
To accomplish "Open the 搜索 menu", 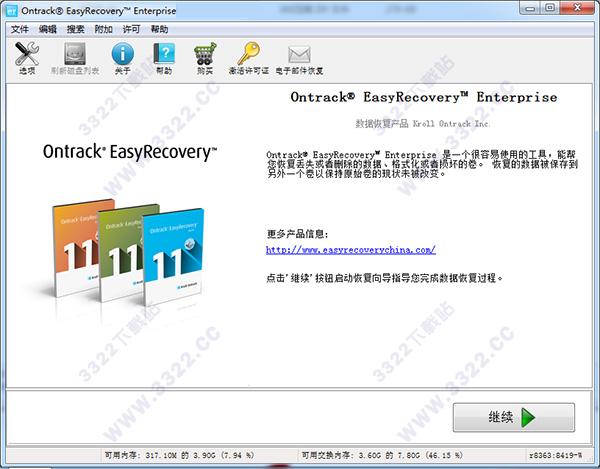I will click(x=75, y=29).
